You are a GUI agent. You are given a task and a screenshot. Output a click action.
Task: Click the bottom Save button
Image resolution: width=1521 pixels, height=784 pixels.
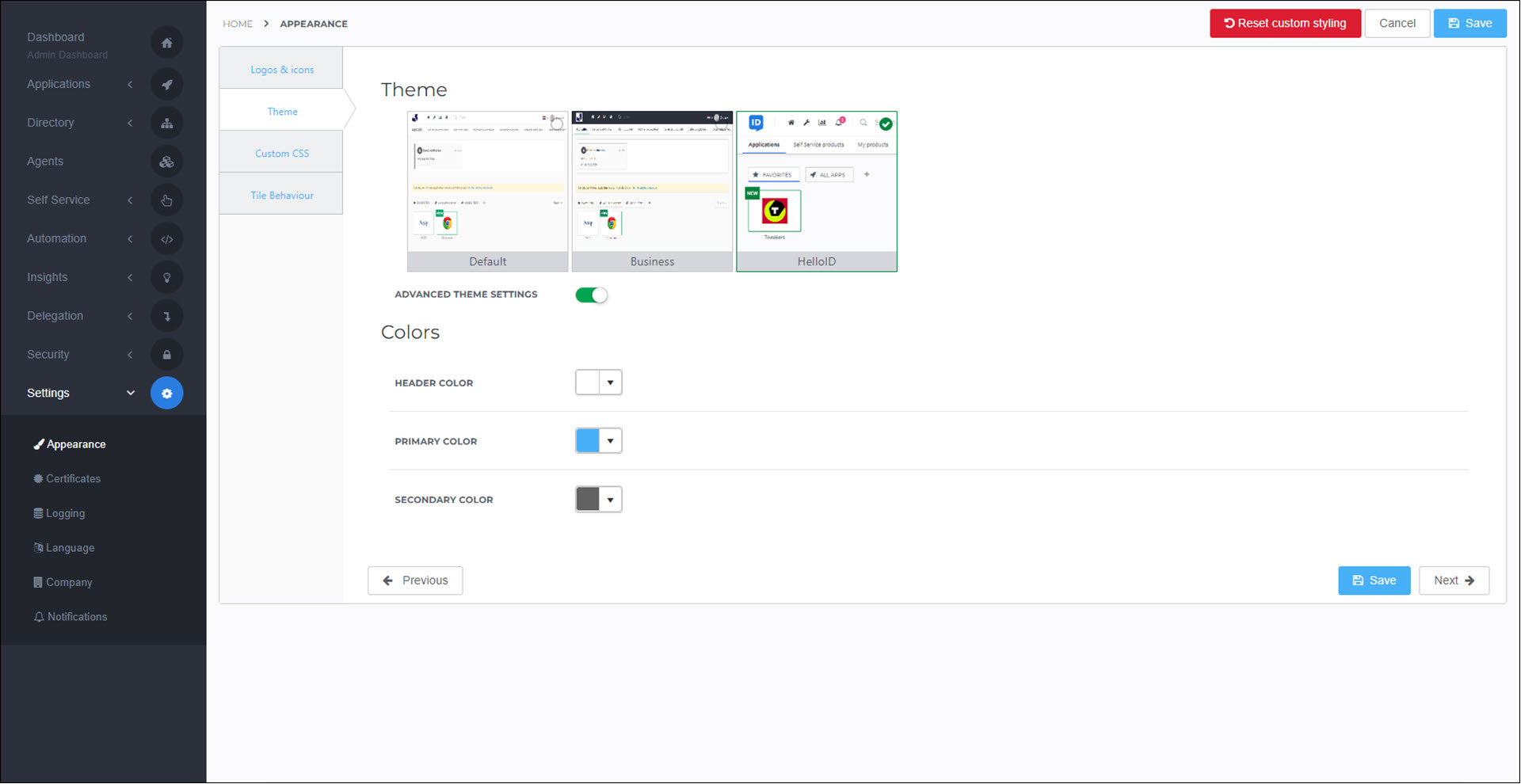(x=1374, y=580)
